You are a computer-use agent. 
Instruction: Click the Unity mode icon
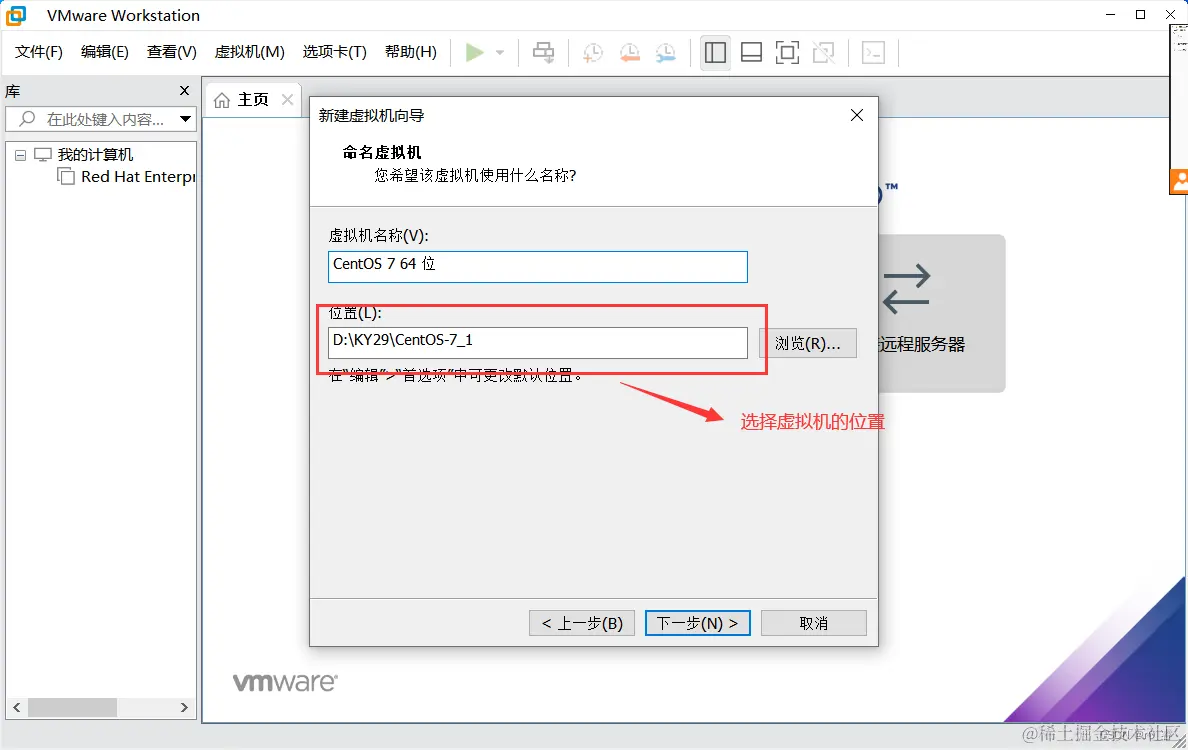[824, 52]
